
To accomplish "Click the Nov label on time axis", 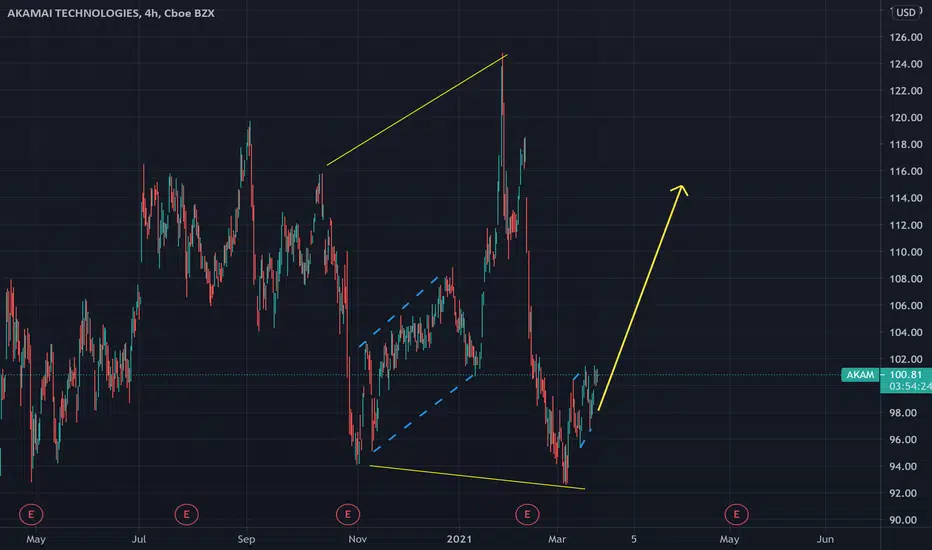I will [x=357, y=539].
